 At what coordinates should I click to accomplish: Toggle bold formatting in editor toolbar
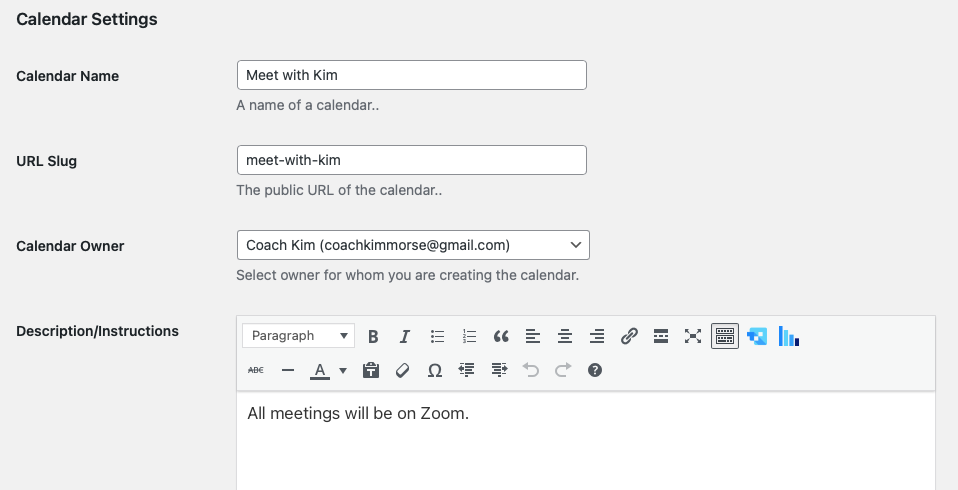click(x=373, y=336)
